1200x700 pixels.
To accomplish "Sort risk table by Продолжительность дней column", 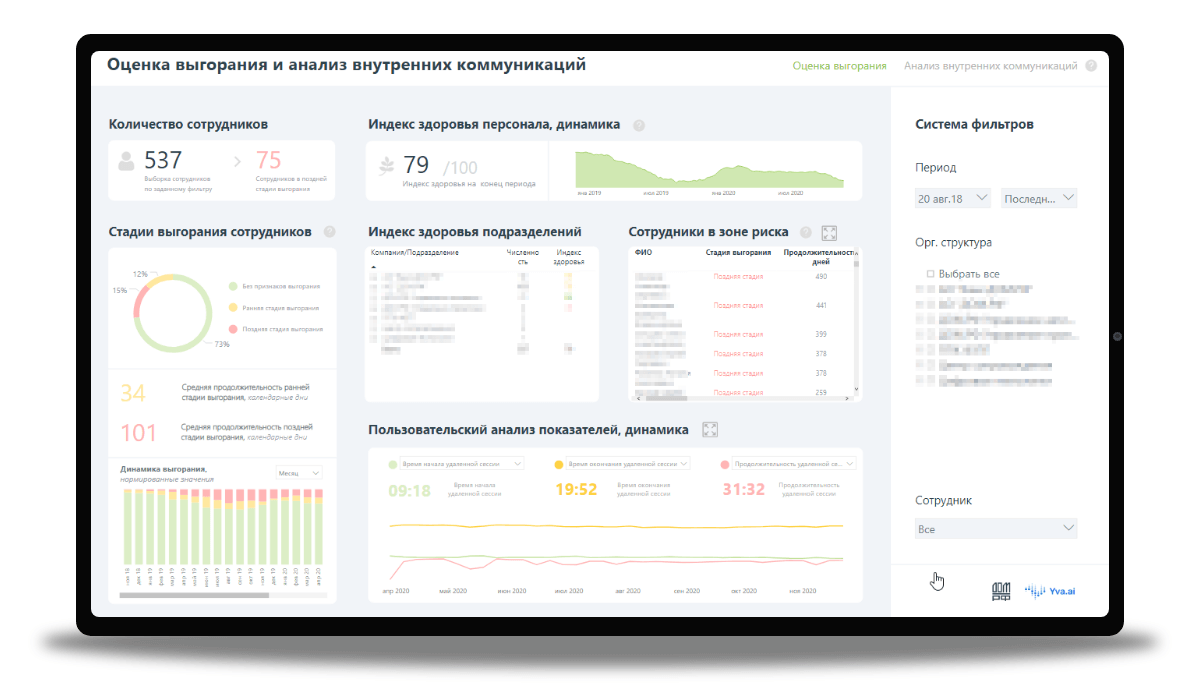I will [x=819, y=257].
